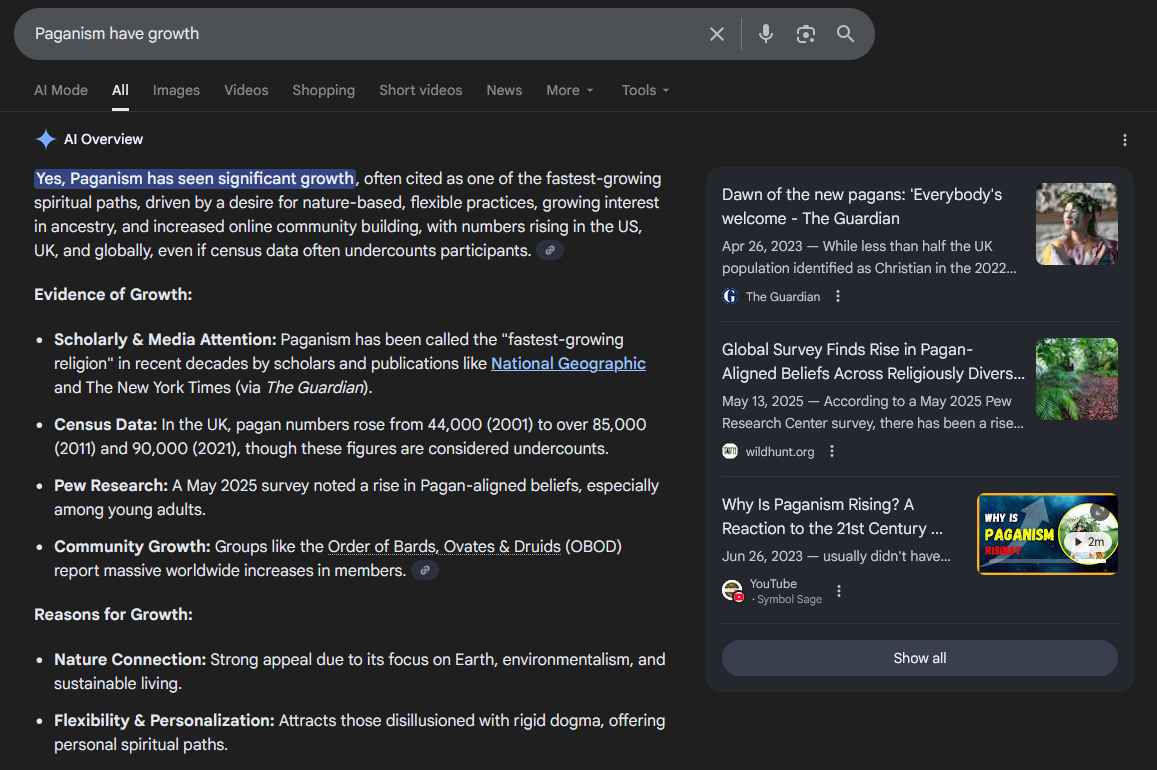Start voice search with the microphone icon
This screenshot has height=770, width=1157.
point(766,34)
